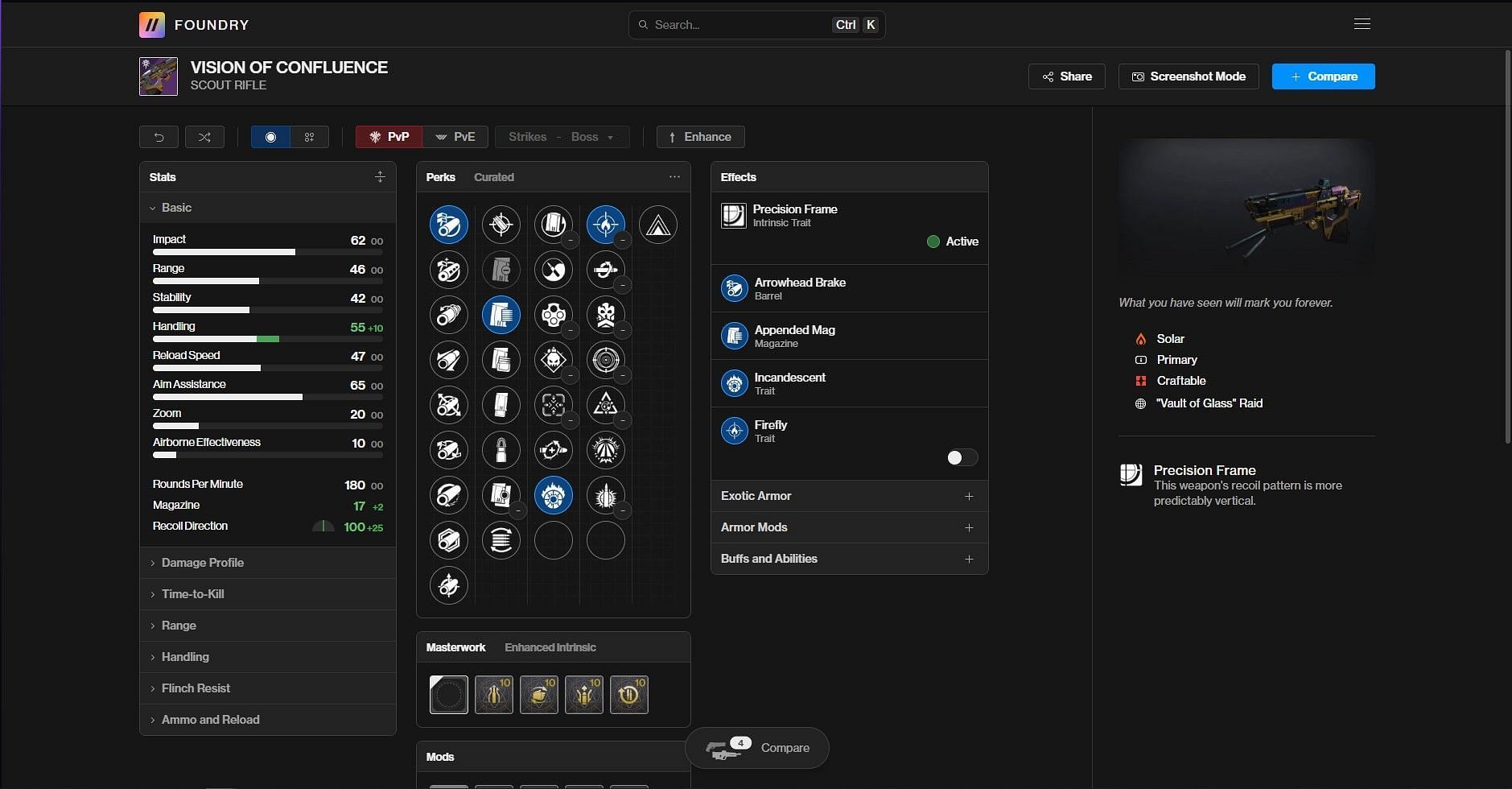Expand the Range stats section
Viewport: 1512px width, 789px height.
coord(268,626)
